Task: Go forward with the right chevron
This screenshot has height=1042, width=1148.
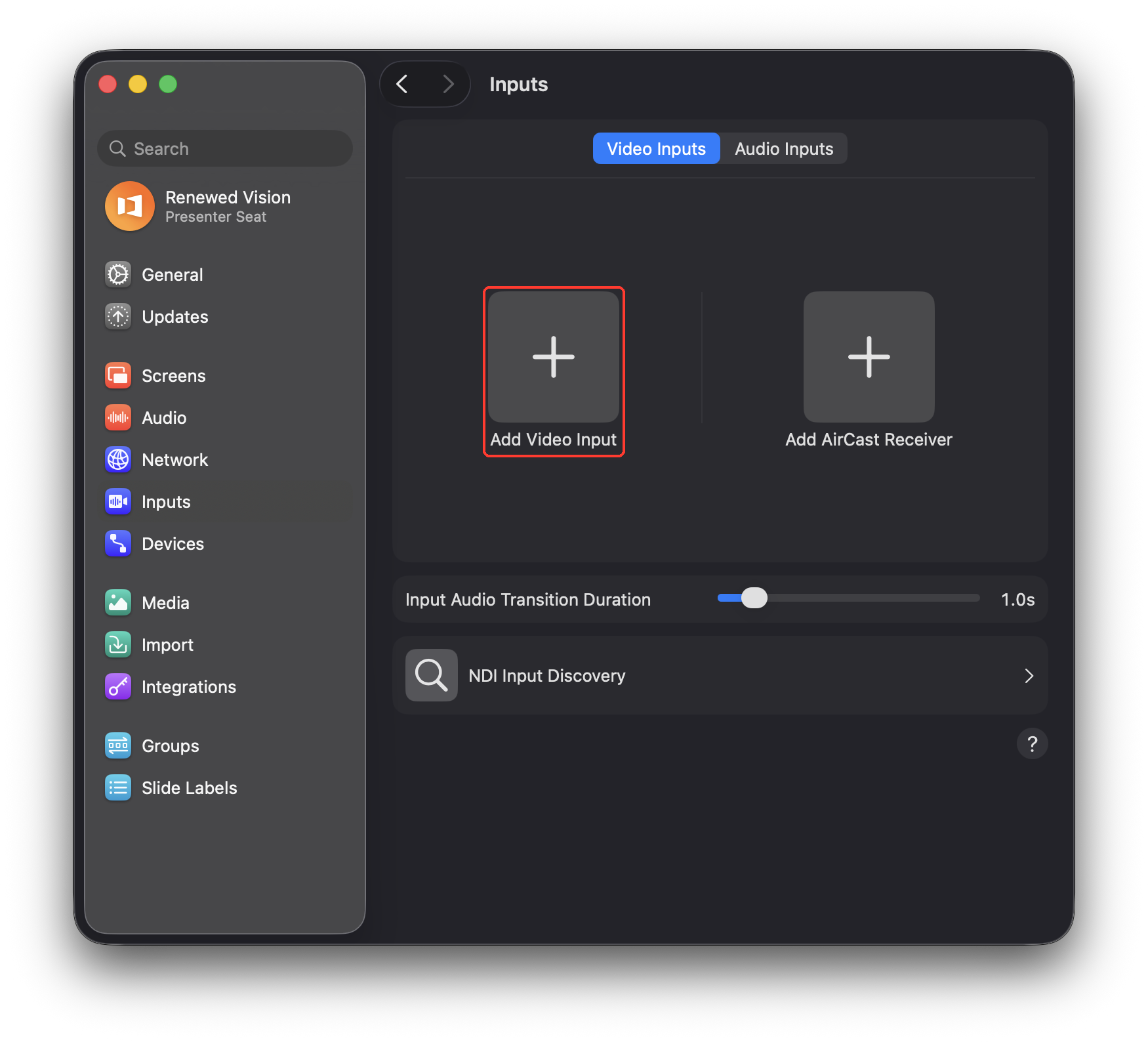Action: 448,84
